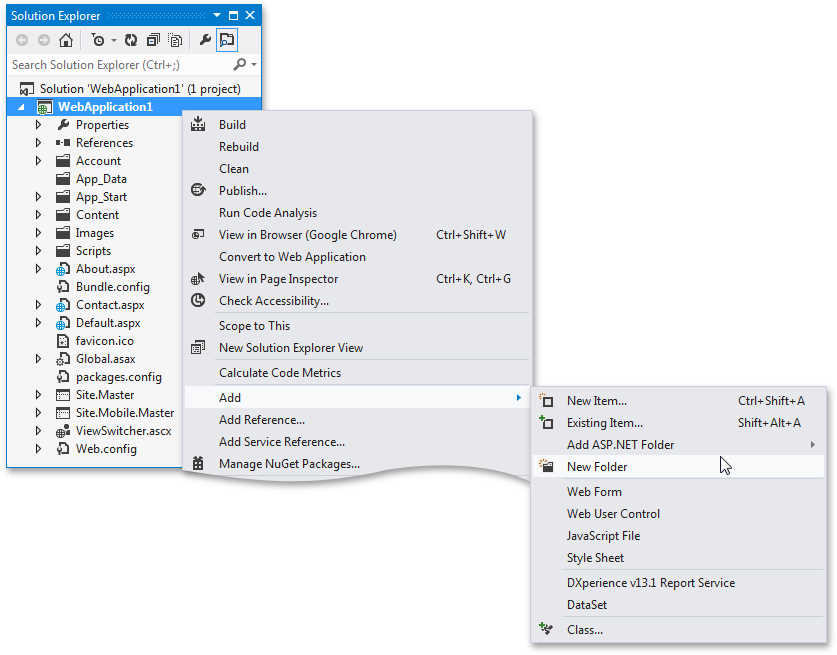Toggle the Preview Selected Items button
The height and width of the screenshot is (655, 837).
pos(227,41)
